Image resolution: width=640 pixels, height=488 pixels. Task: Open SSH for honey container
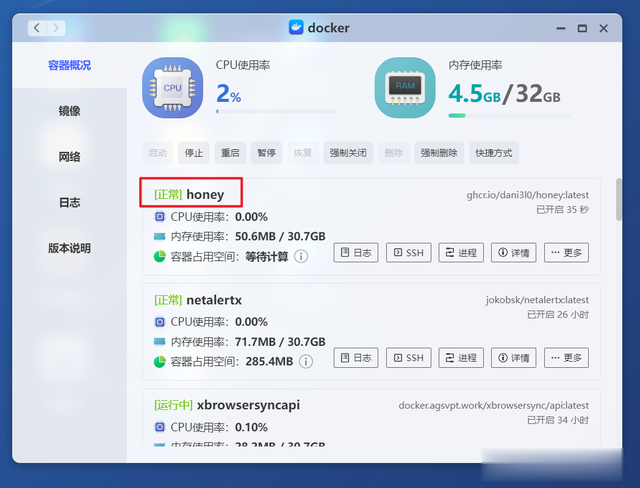point(409,253)
